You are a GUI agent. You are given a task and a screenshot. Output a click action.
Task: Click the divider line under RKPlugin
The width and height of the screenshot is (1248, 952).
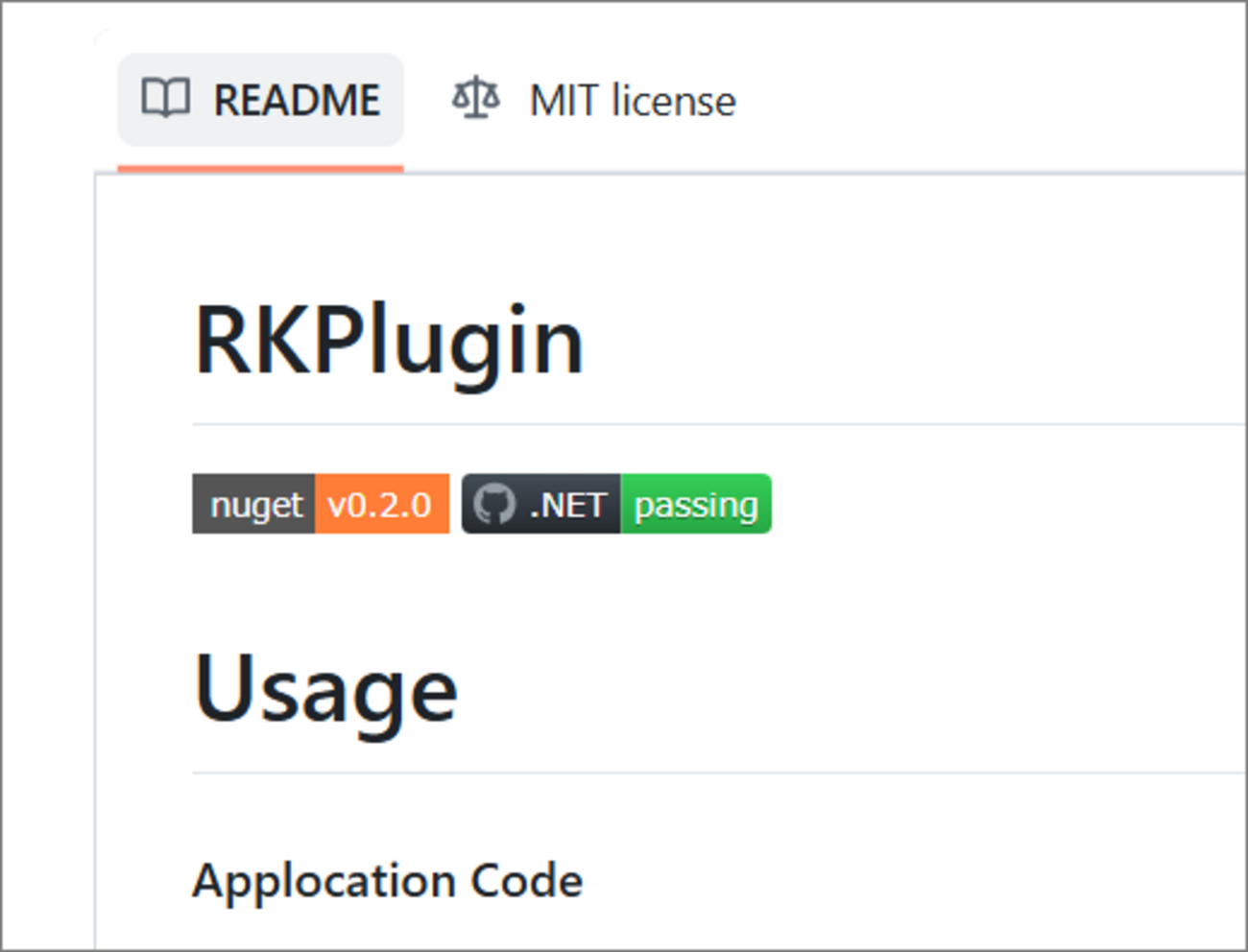(672, 423)
